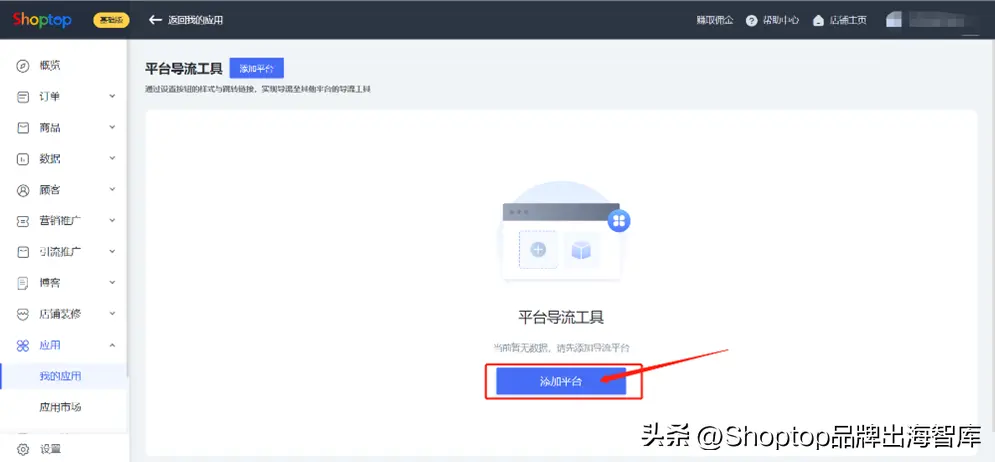Viewport: 995px width, 462px height.
Task: Click the help center question mark icon
Action: [751, 20]
